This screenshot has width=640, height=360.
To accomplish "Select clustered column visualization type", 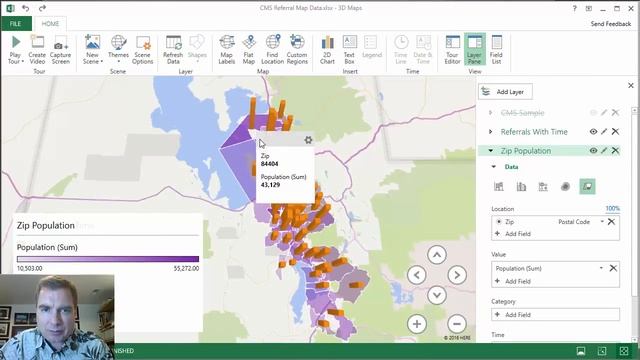I will point(521,187).
